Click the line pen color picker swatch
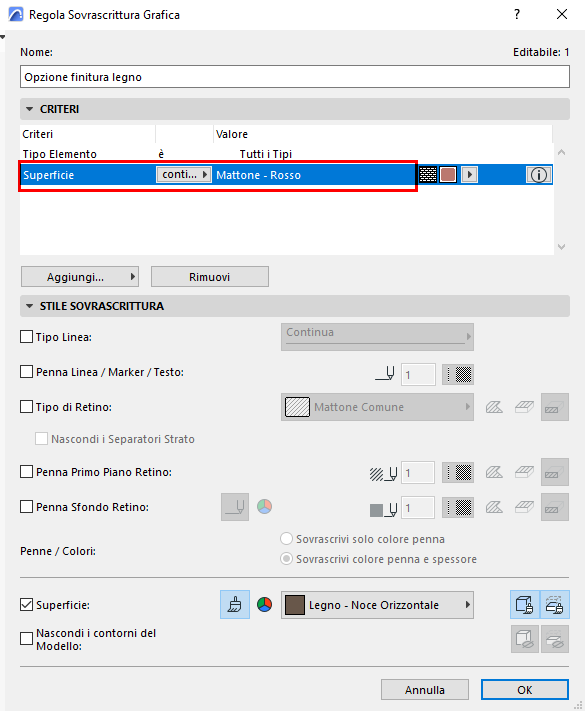 click(458, 375)
